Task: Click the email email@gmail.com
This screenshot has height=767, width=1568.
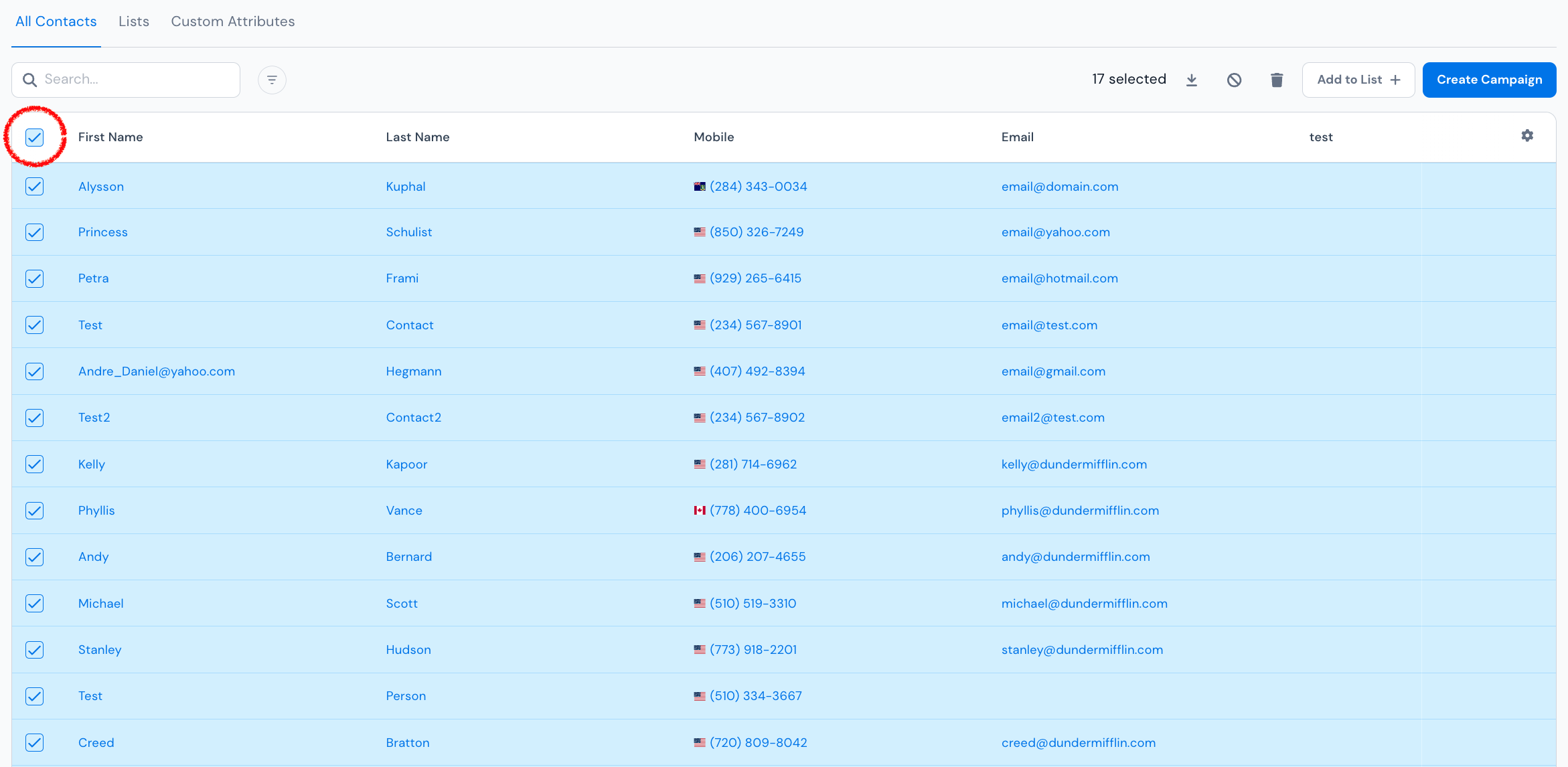Action: pos(1054,371)
